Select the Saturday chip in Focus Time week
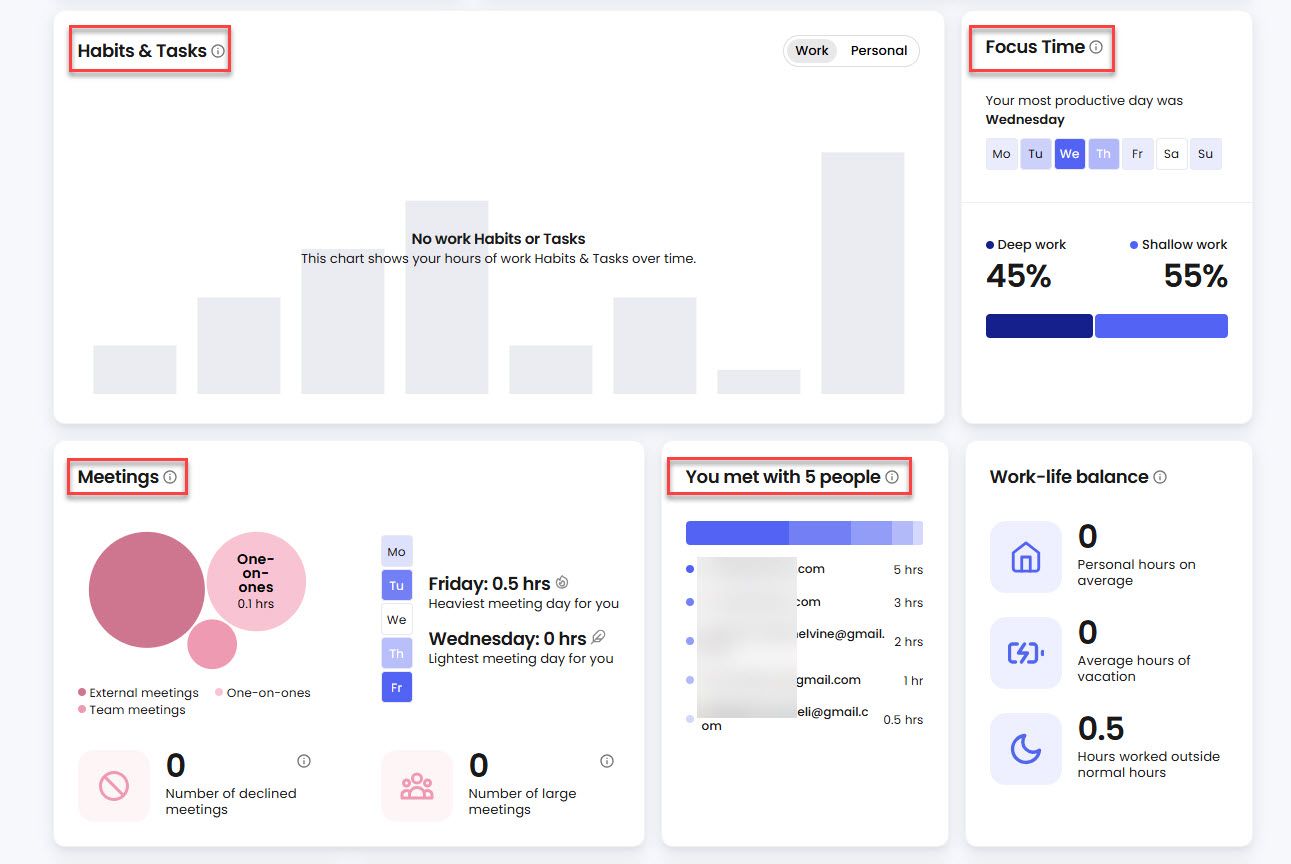The image size is (1291, 864). click(x=1171, y=154)
